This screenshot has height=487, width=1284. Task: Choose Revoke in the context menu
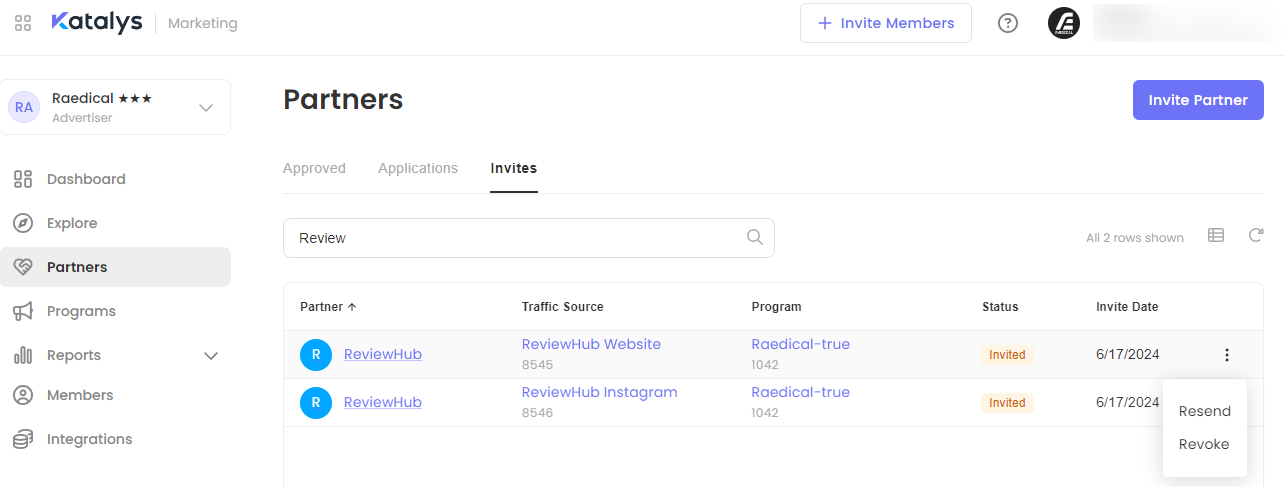point(1204,444)
